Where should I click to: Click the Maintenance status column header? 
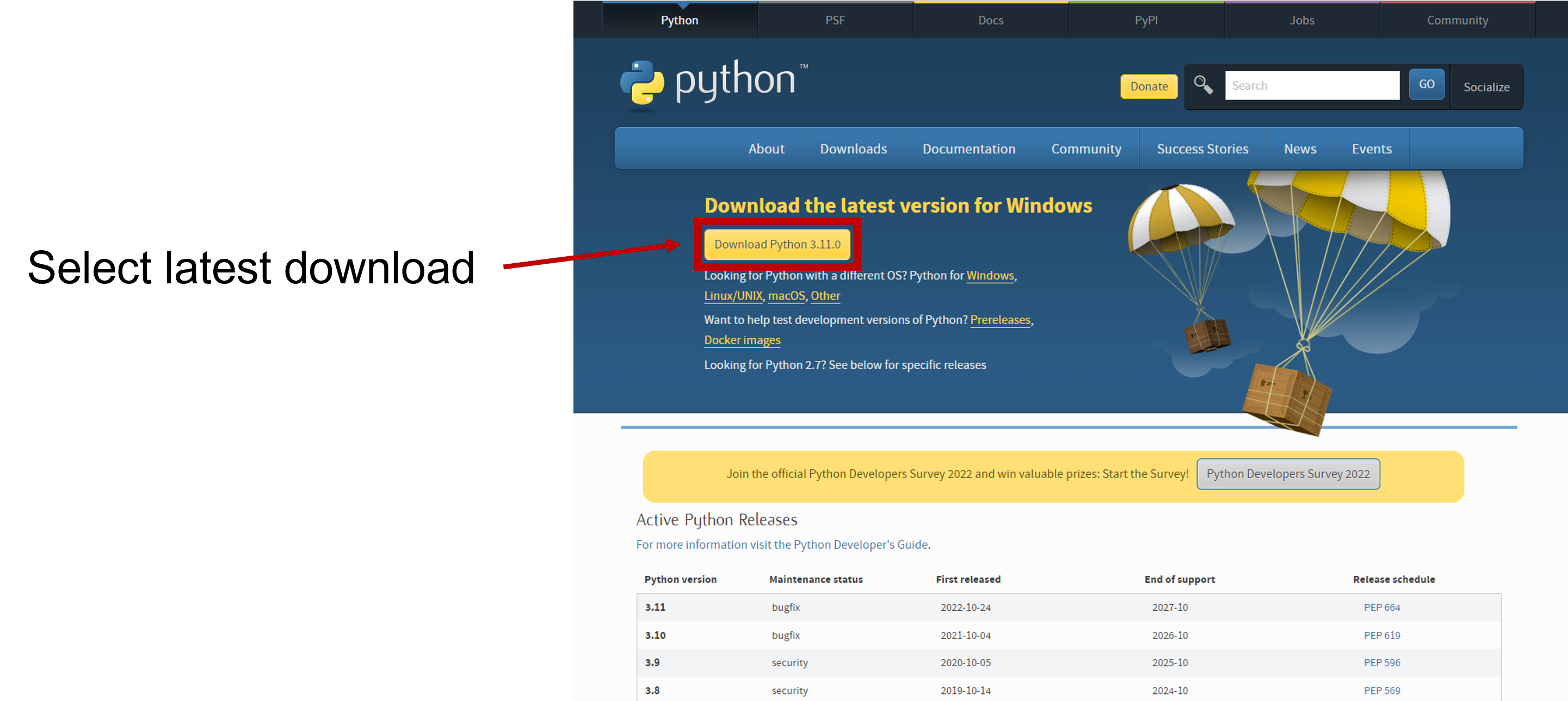point(816,579)
